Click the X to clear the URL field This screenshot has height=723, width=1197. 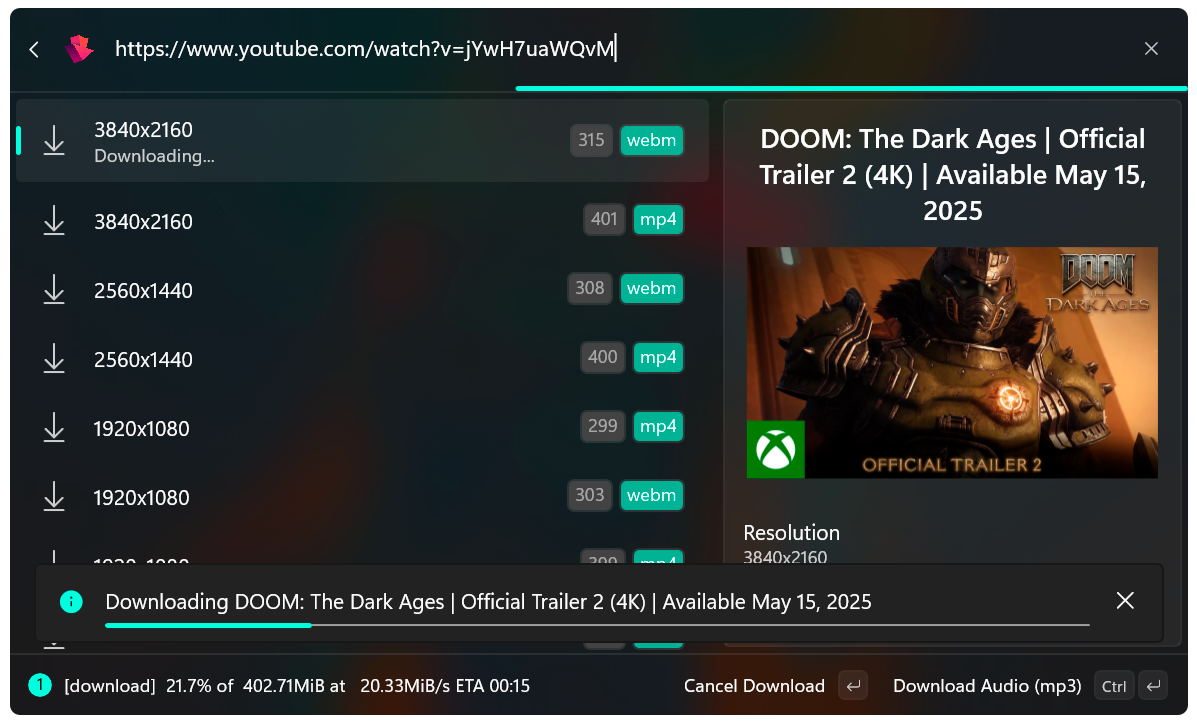coord(1151,49)
